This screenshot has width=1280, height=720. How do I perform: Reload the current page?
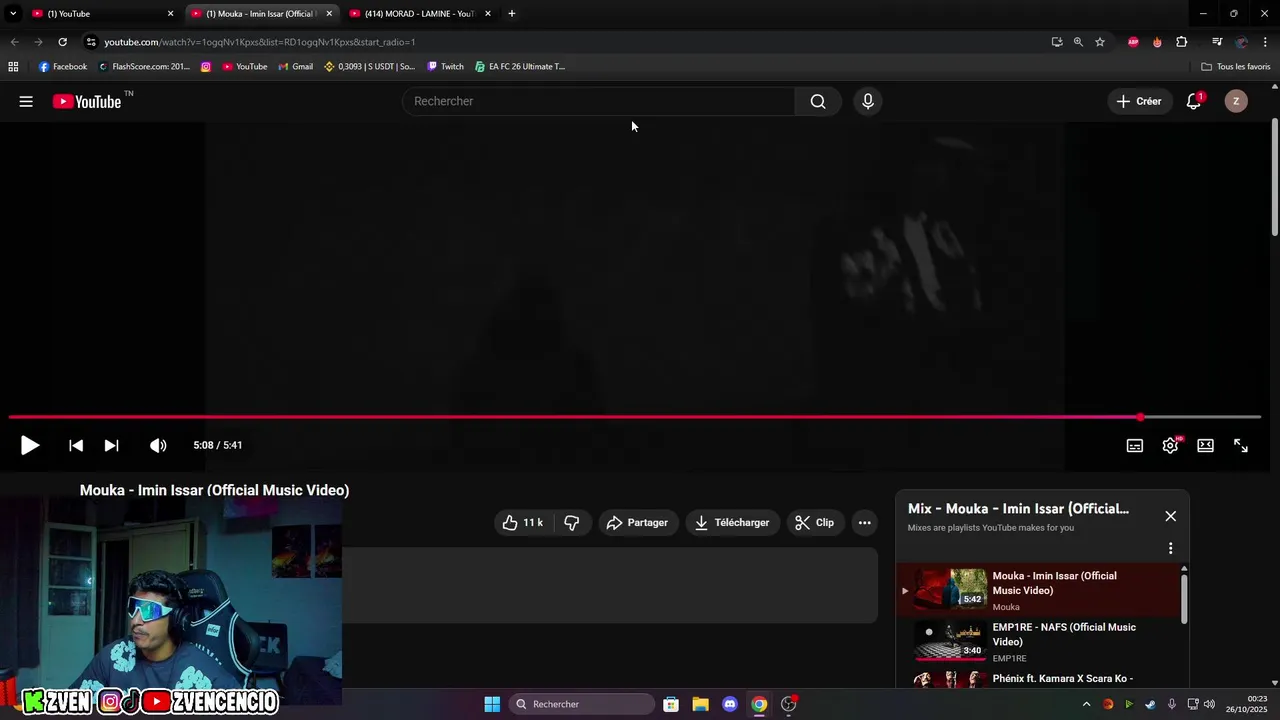tap(62, 42)
